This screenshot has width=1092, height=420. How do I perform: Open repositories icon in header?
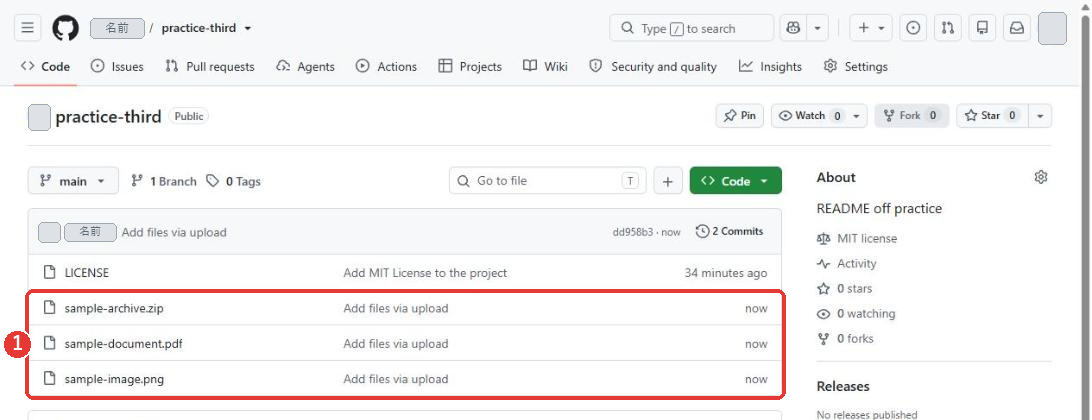982,28
